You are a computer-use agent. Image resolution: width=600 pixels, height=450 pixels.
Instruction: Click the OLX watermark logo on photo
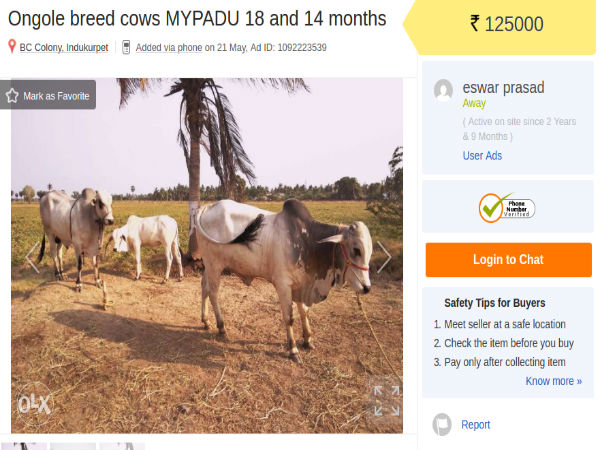pyautogui.click(x=34, y=404)
